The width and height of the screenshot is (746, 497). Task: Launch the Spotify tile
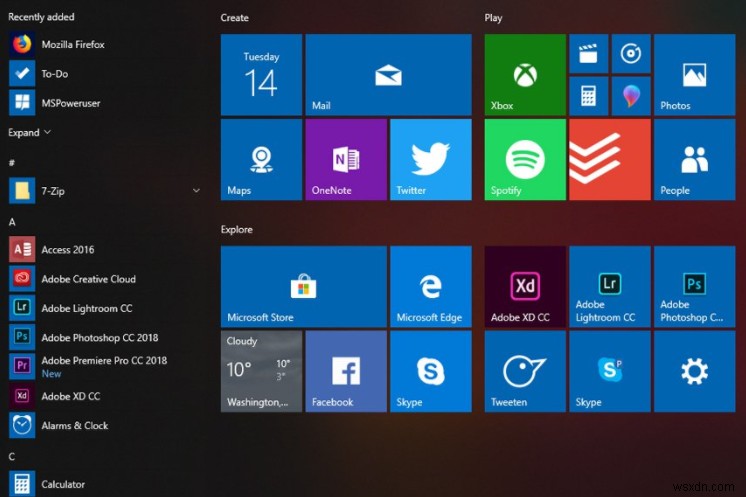tap(525, 160)
